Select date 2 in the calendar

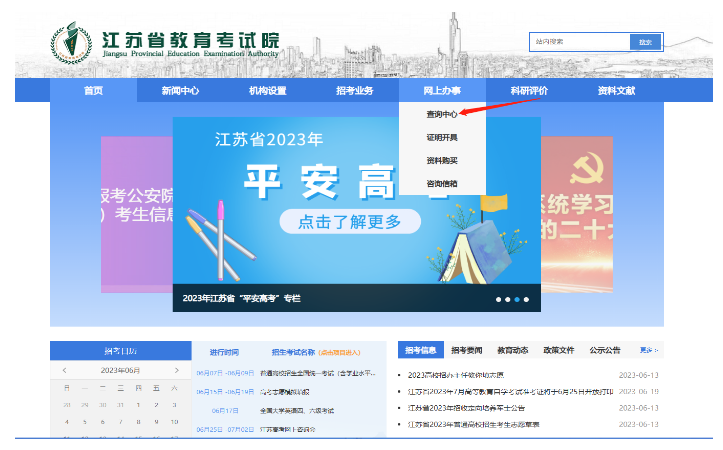[156, 405]
